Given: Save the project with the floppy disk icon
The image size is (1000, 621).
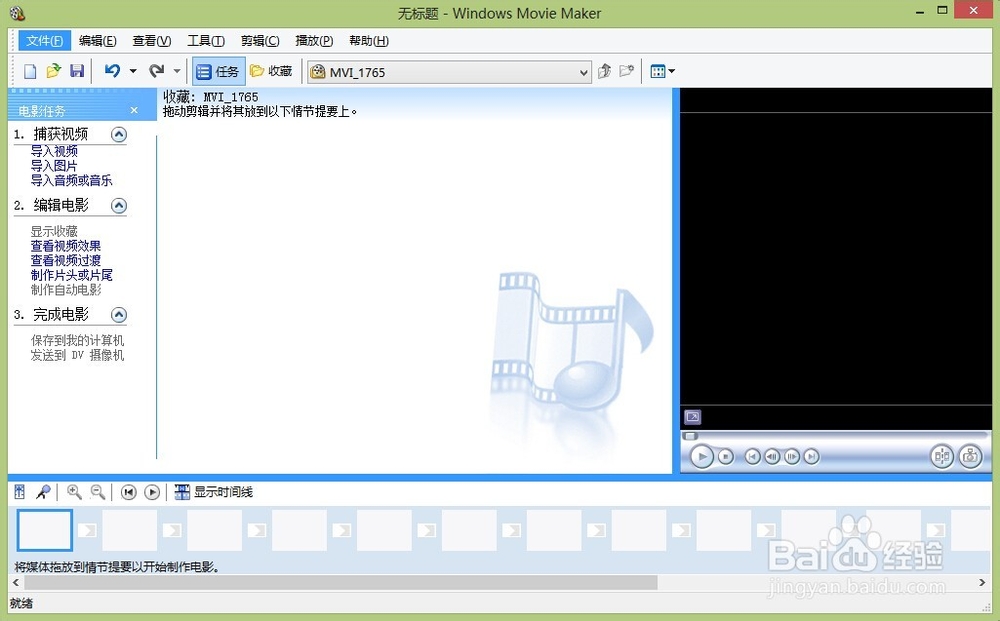Looking at the screenshot, I should (77, 71).
